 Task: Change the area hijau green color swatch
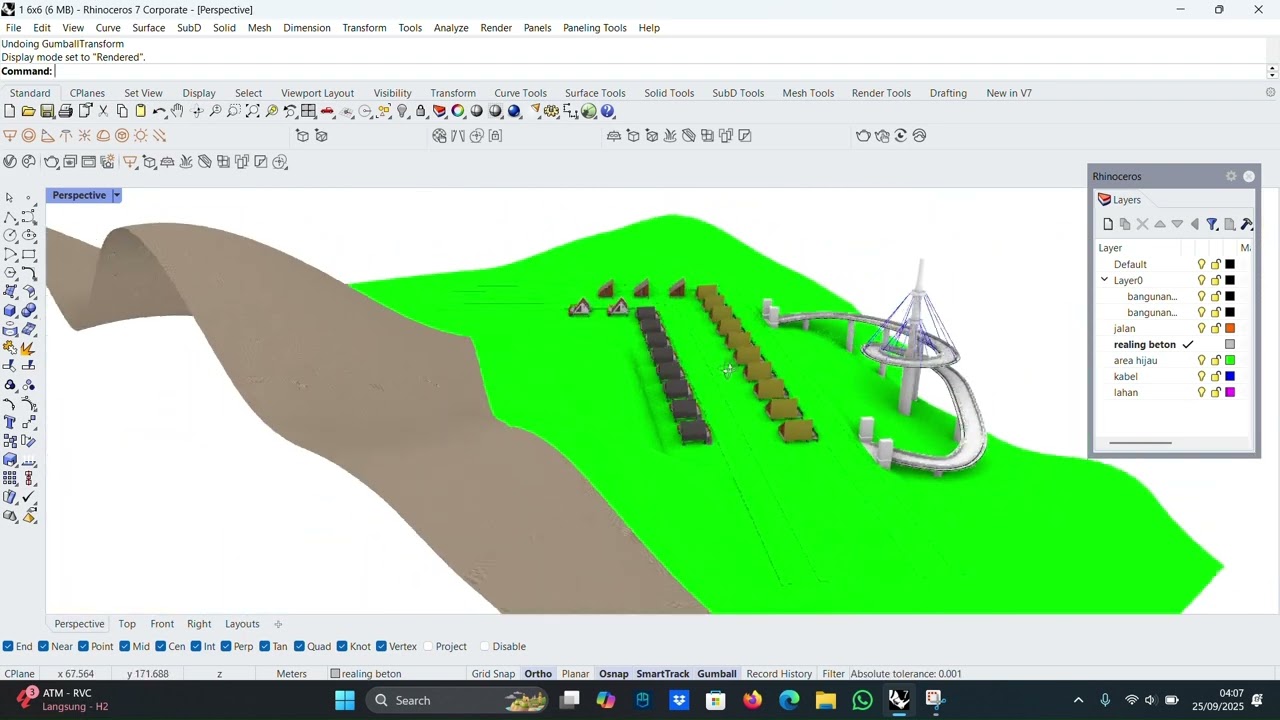pos(1230,360)
